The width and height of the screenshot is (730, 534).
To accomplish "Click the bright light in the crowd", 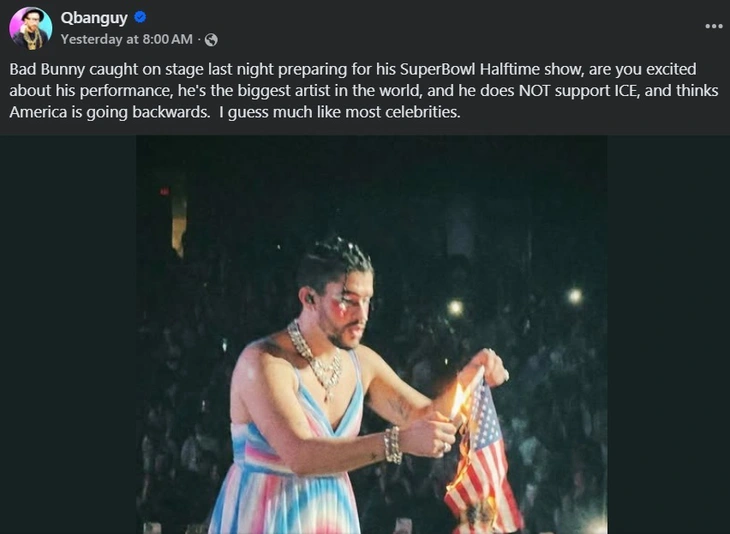I will click(574, 295).
